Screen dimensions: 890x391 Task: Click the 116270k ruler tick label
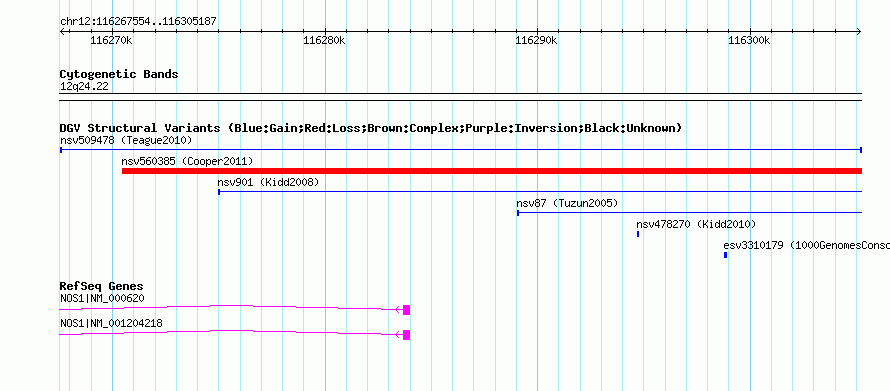[112, 40]
